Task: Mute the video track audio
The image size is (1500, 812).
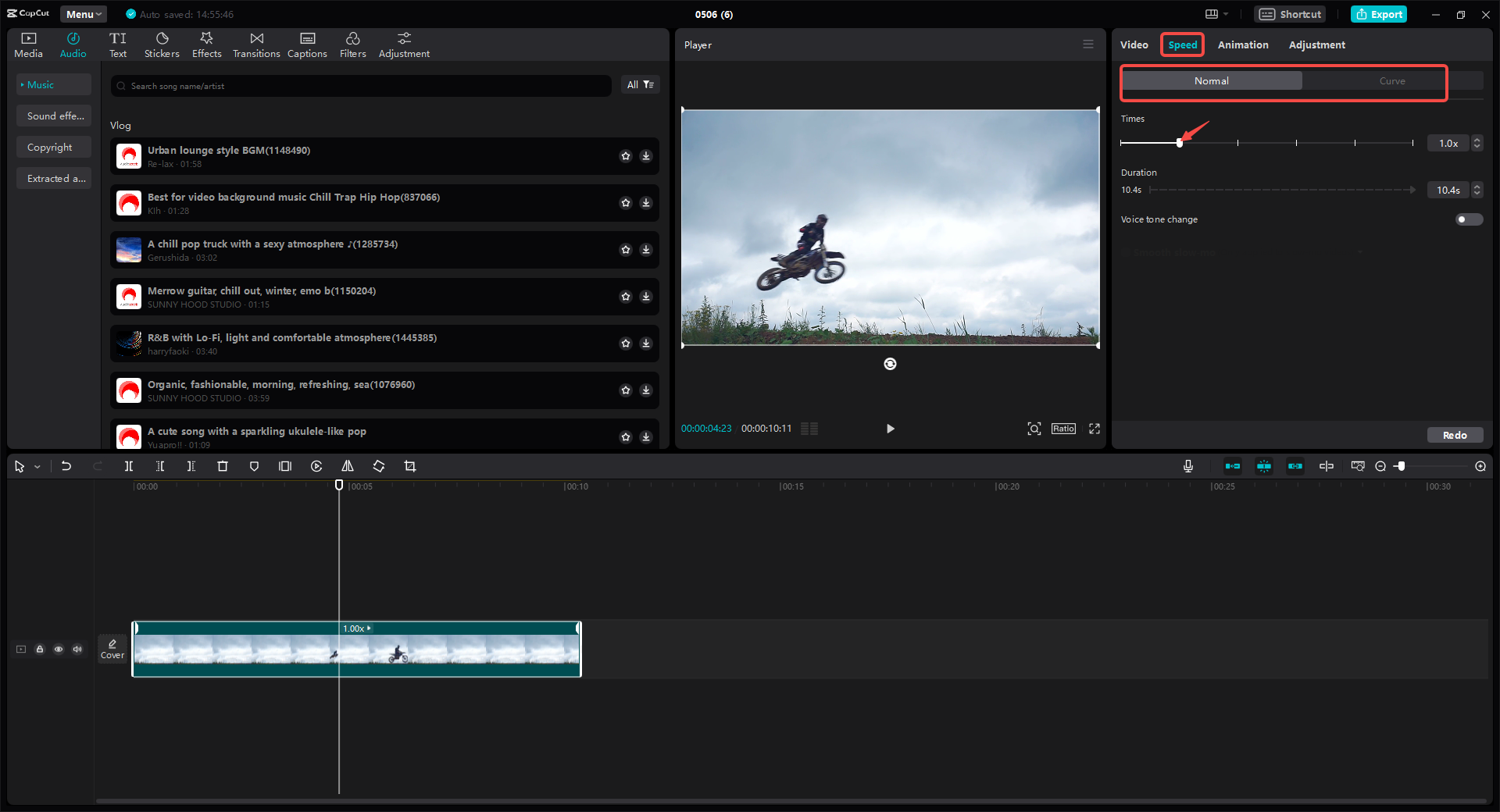Action: coord(77,649)
